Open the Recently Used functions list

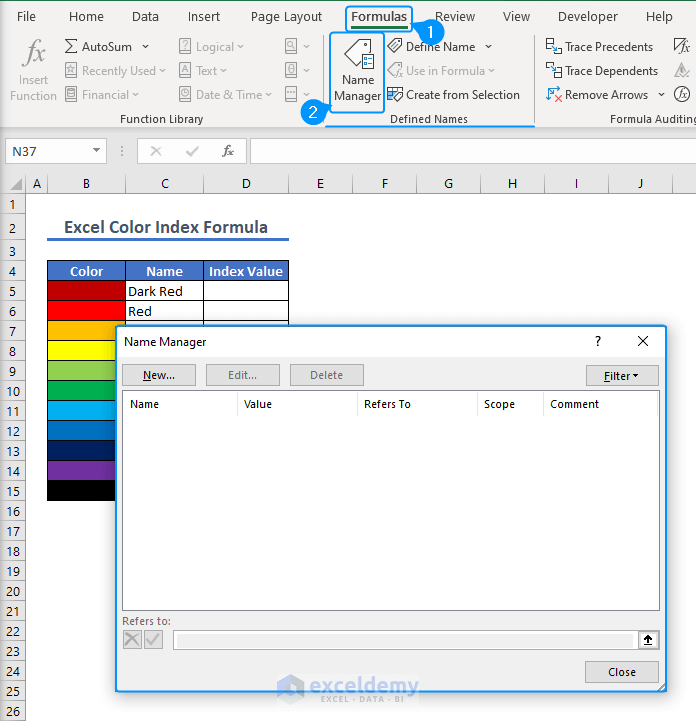[x=115, y=70]
